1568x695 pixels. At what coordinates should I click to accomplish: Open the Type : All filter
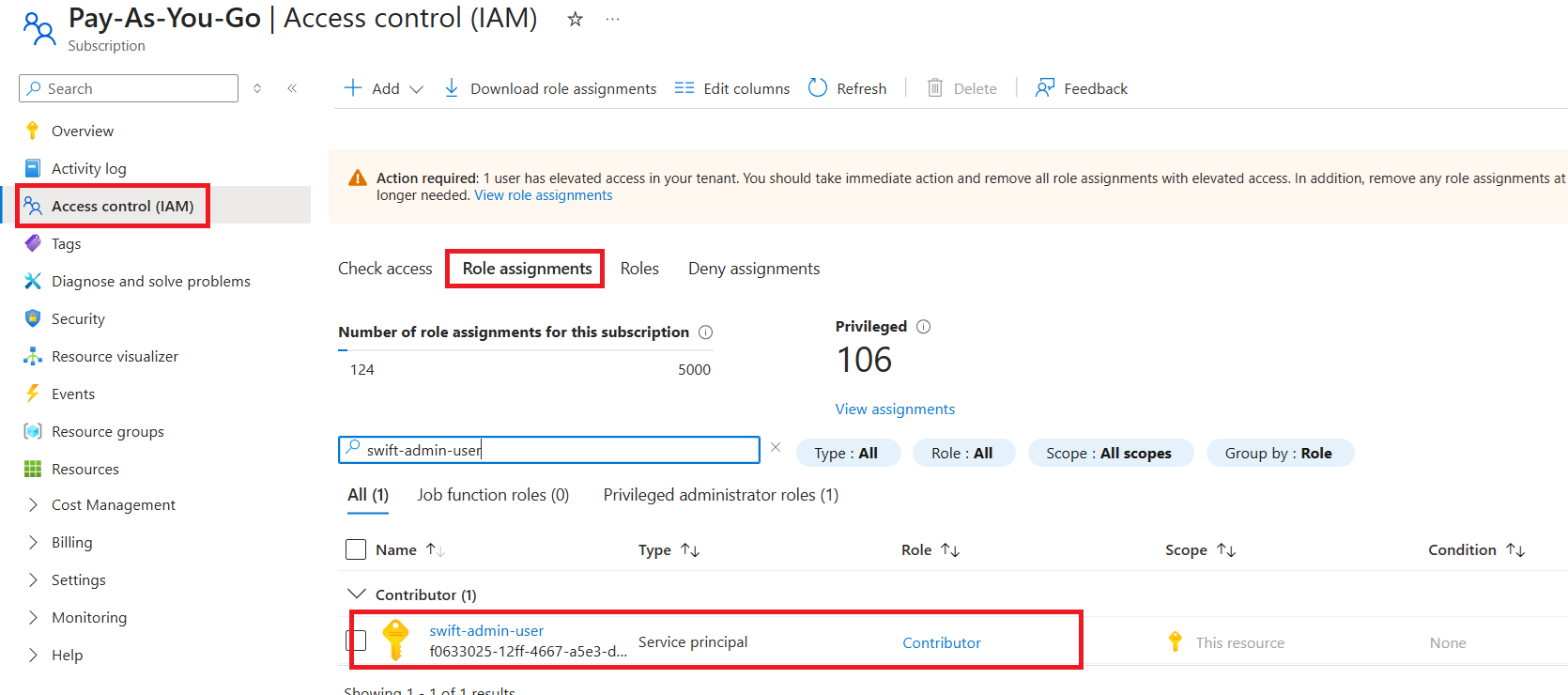(848, 453)
